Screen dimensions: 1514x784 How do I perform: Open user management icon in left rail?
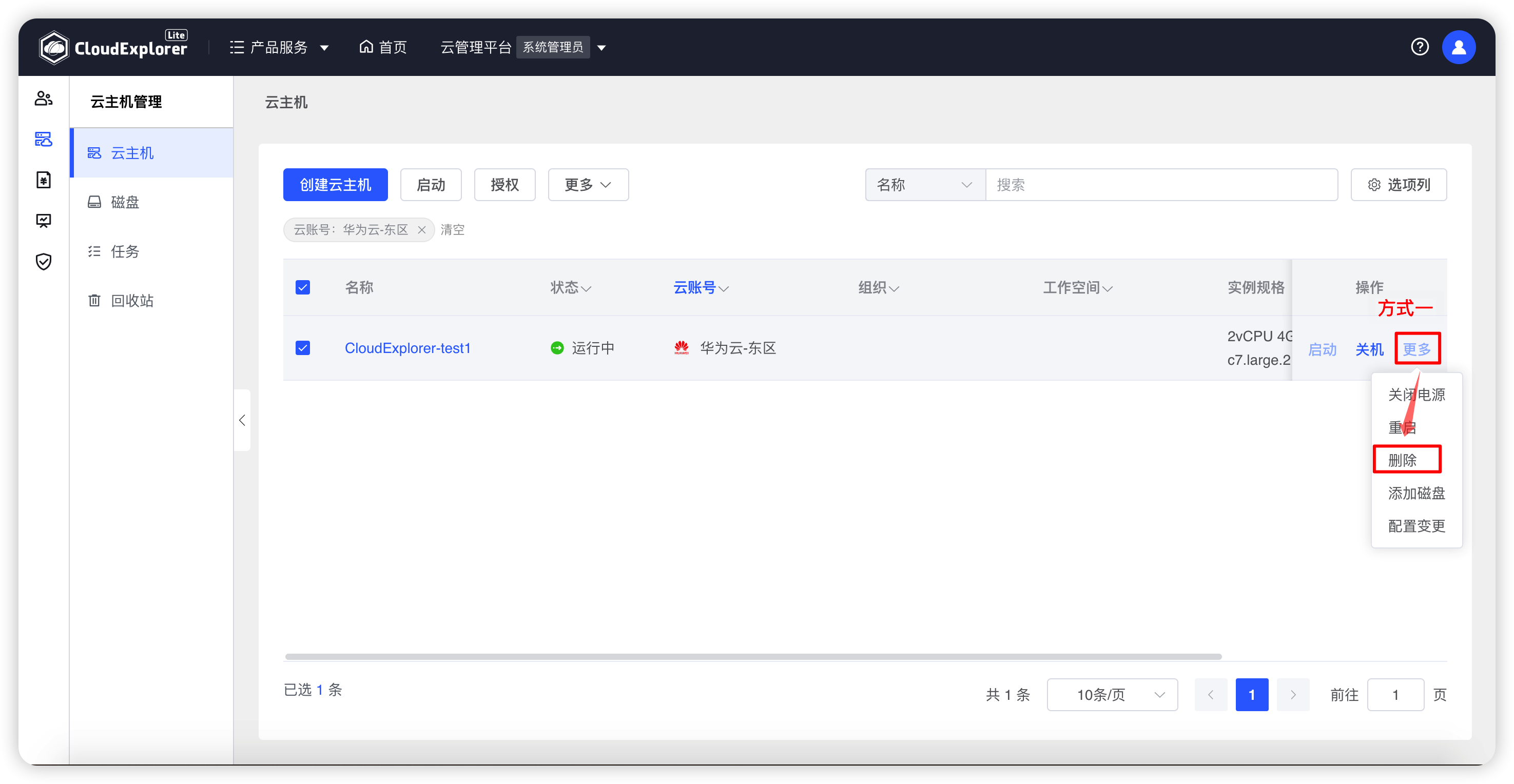pos(44,98)
